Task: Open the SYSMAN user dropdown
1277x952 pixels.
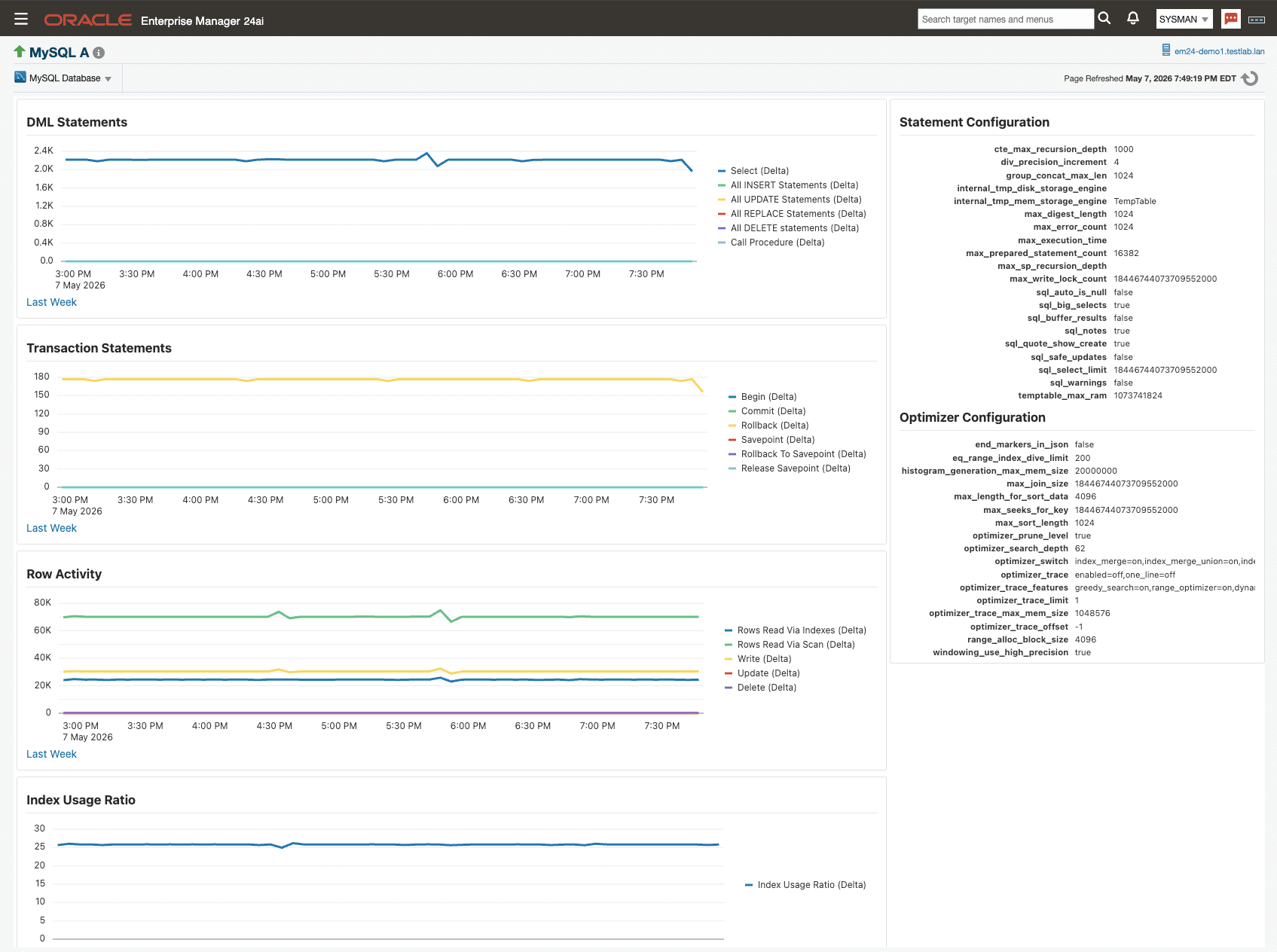Action: [x=1184, y=20]
